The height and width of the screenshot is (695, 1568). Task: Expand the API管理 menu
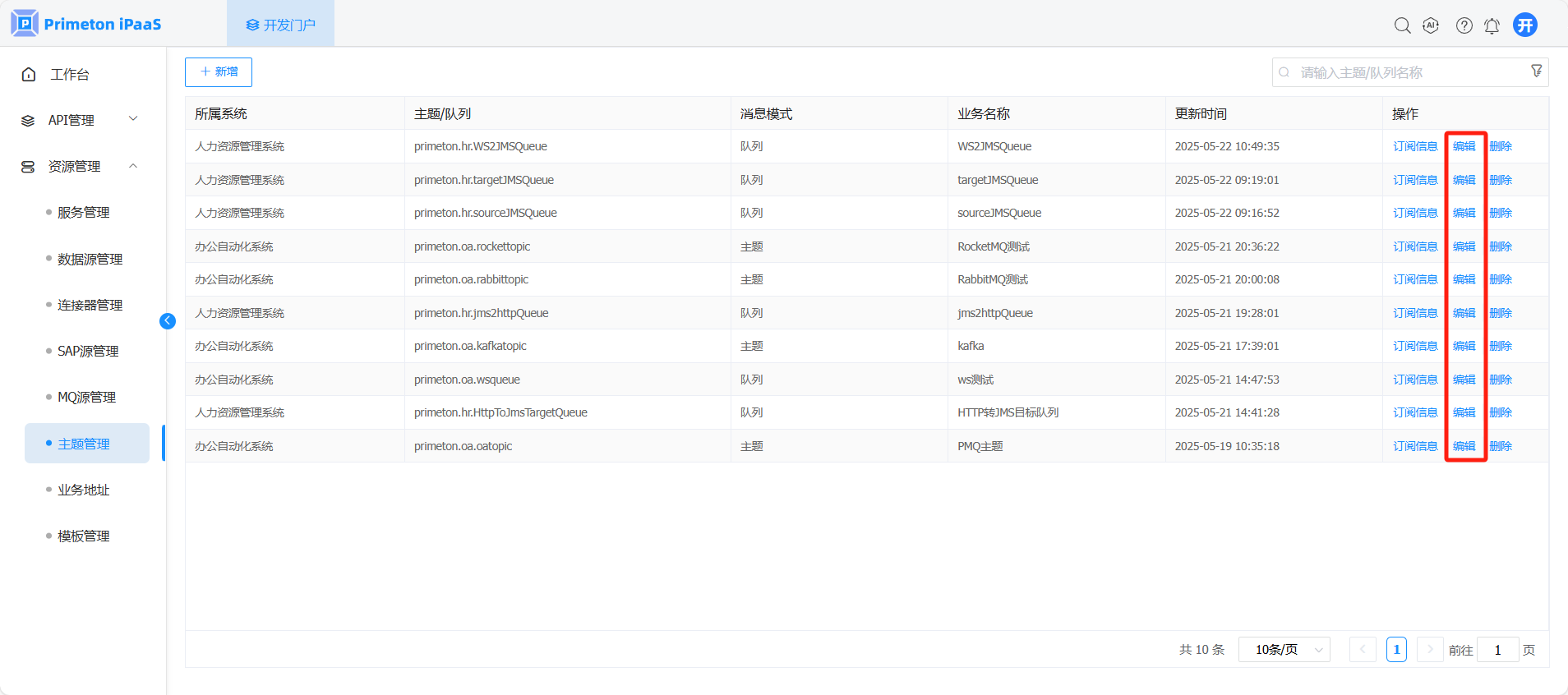click(x=80, y=120)
